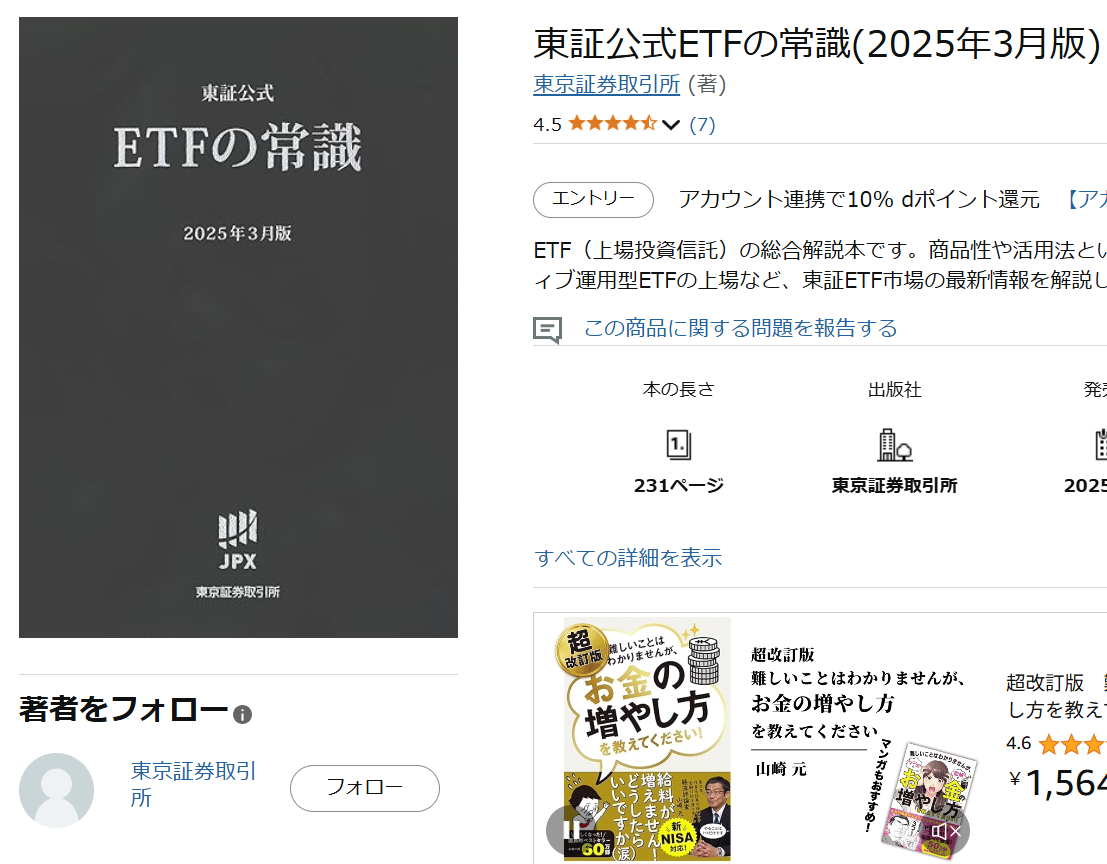Click the ¥1,564 ad price
This screenshot has height=864, width=1107.
point(1057,782)
